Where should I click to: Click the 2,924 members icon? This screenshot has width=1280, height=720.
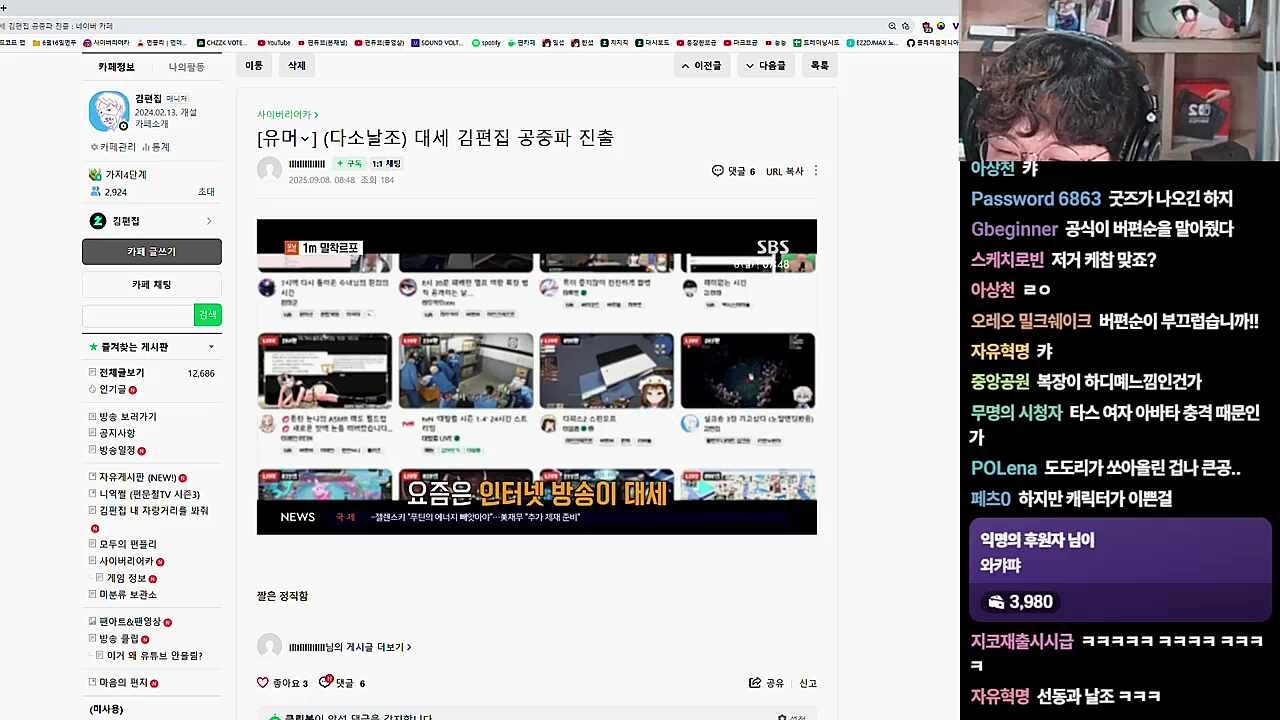[x=95, y=192]
